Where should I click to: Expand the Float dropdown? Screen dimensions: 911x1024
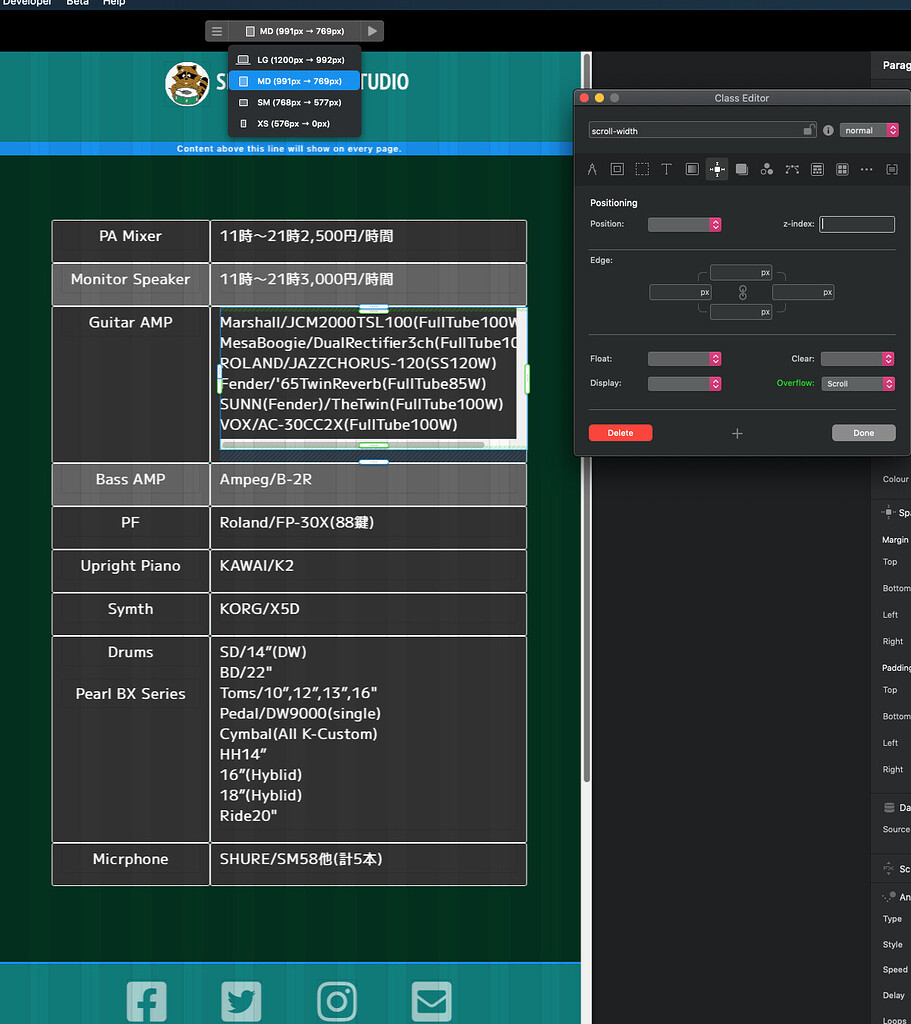[684, 359]
